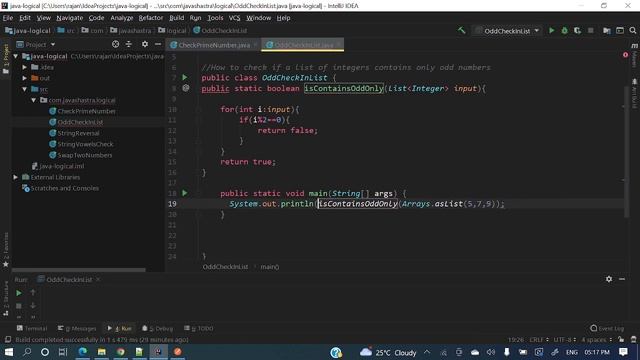Open Microsoft Edge from the taskbar

83,352
